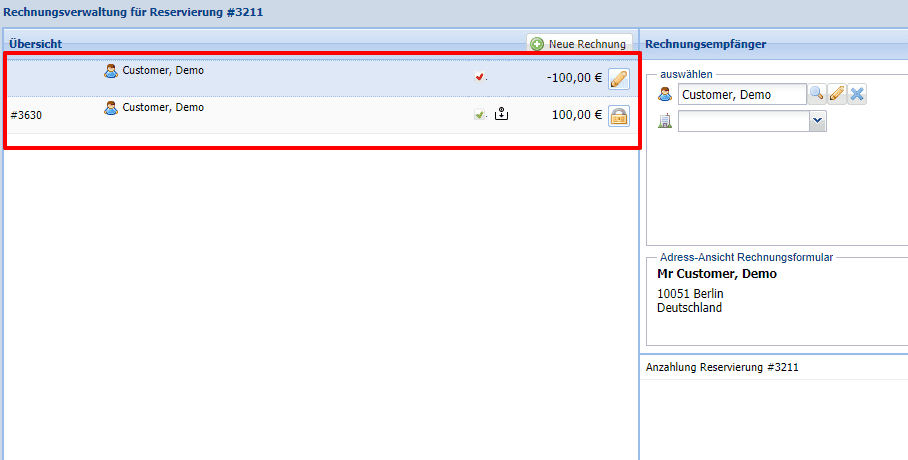This screenshot has height=460, width=908.
Task: Click Anzahlung Reservierung #3211 entry
Action: [x=722, y=368]
